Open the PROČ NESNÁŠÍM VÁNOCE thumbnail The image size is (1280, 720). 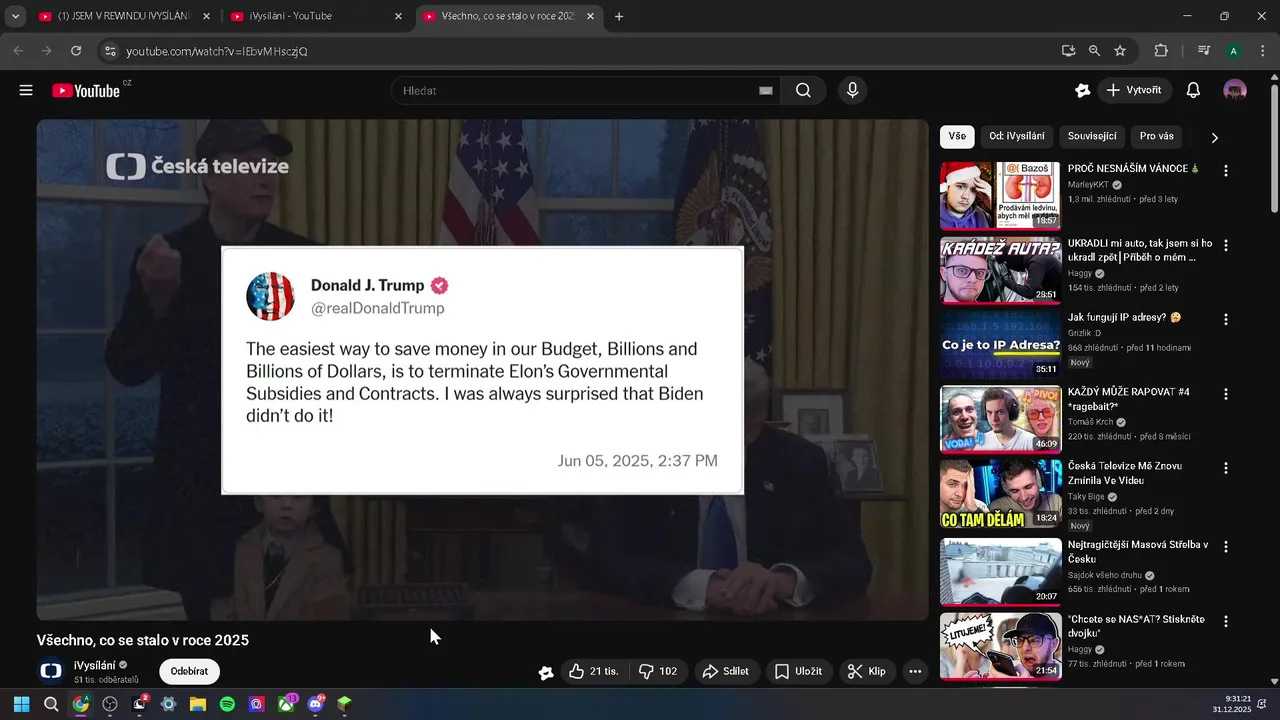pyautogui.click(x=1000, y=196)
